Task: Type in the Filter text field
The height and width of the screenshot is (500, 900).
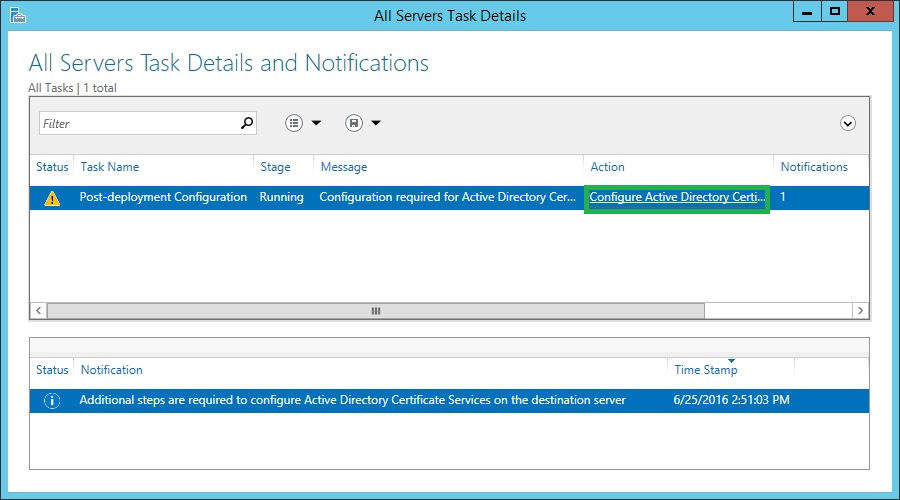Action: (138, 123)
